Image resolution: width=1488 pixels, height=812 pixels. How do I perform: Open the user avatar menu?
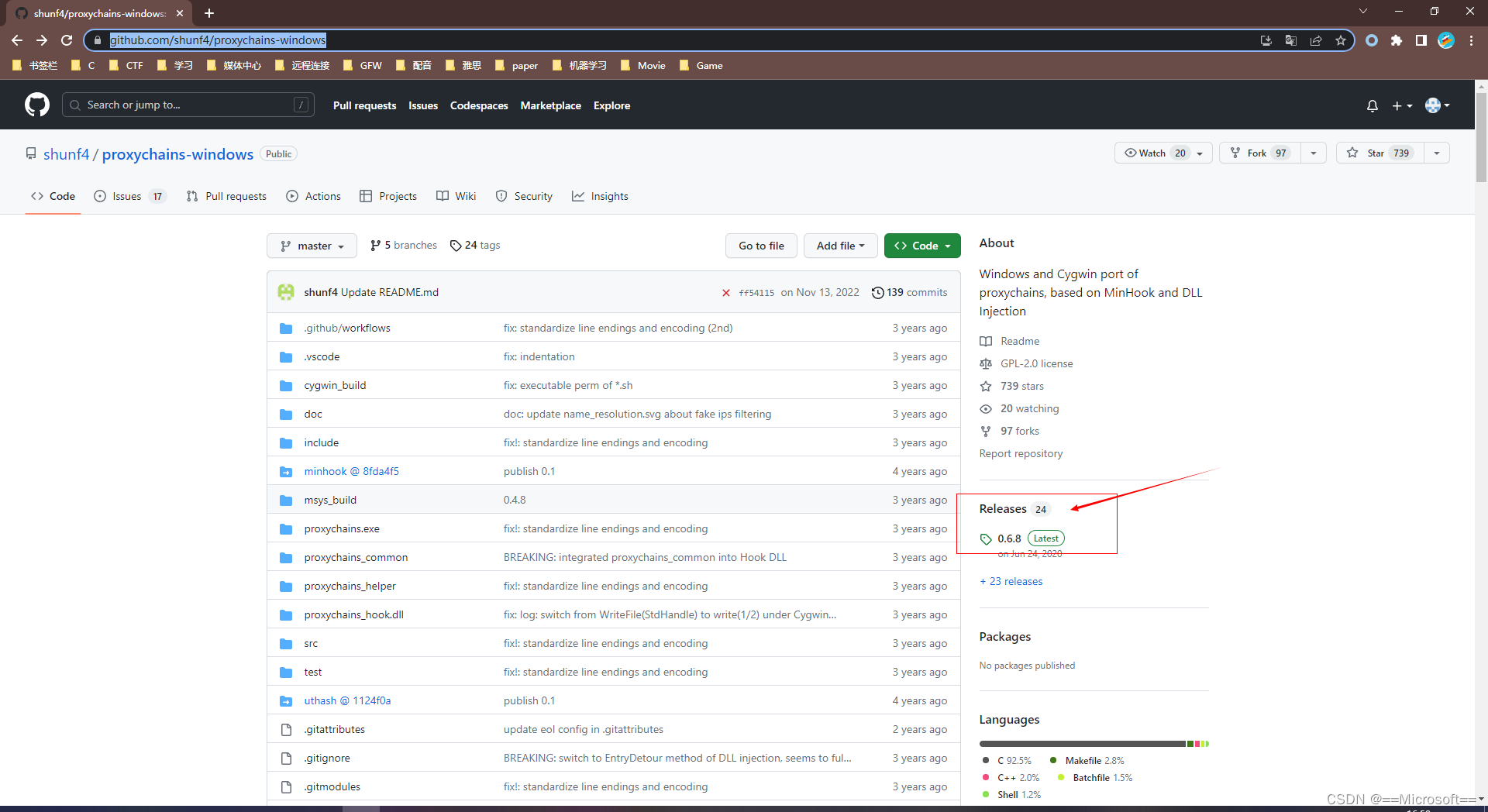click(1438, 105)
